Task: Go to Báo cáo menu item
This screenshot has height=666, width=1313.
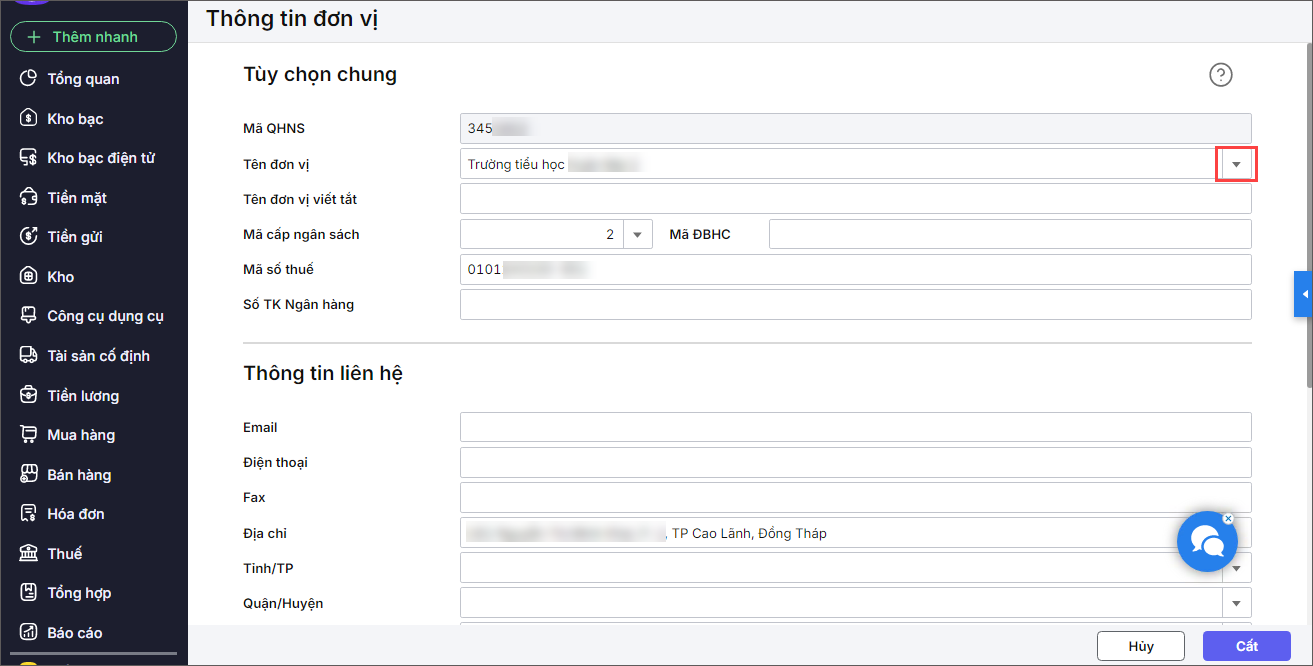Action: point(74,633)
